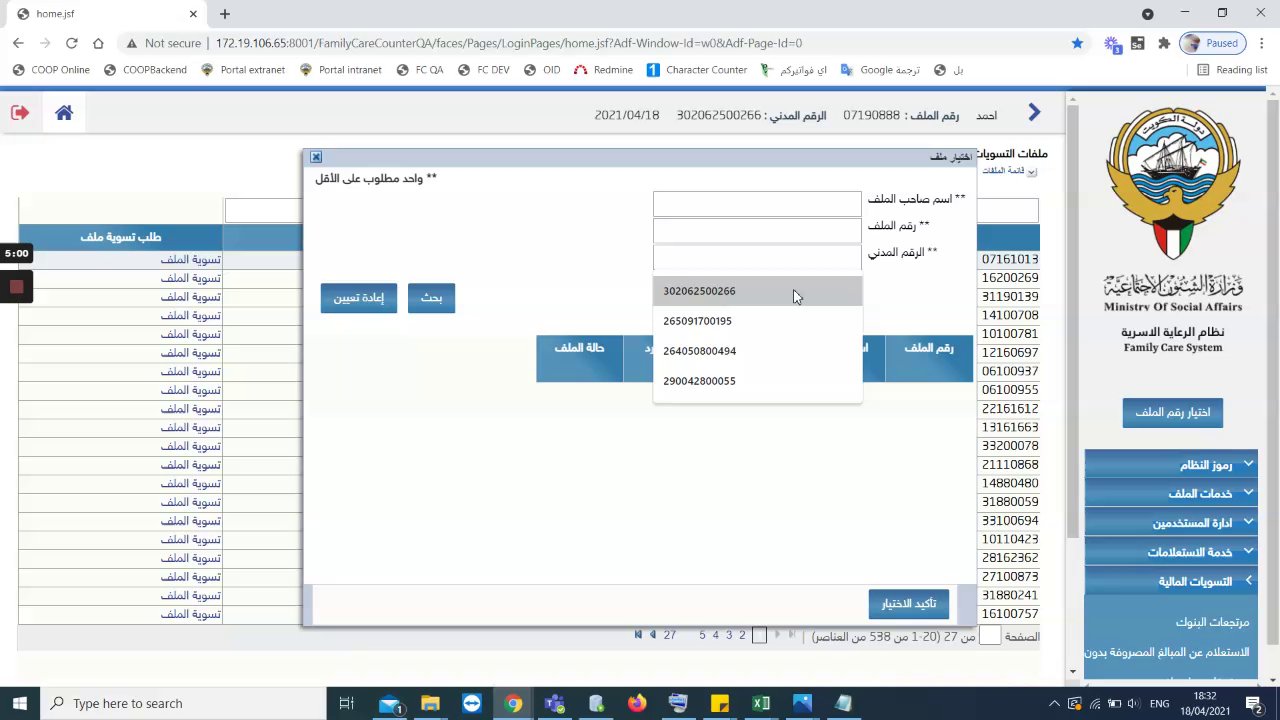Open Firefox from taskbar

tap(637, 703)
